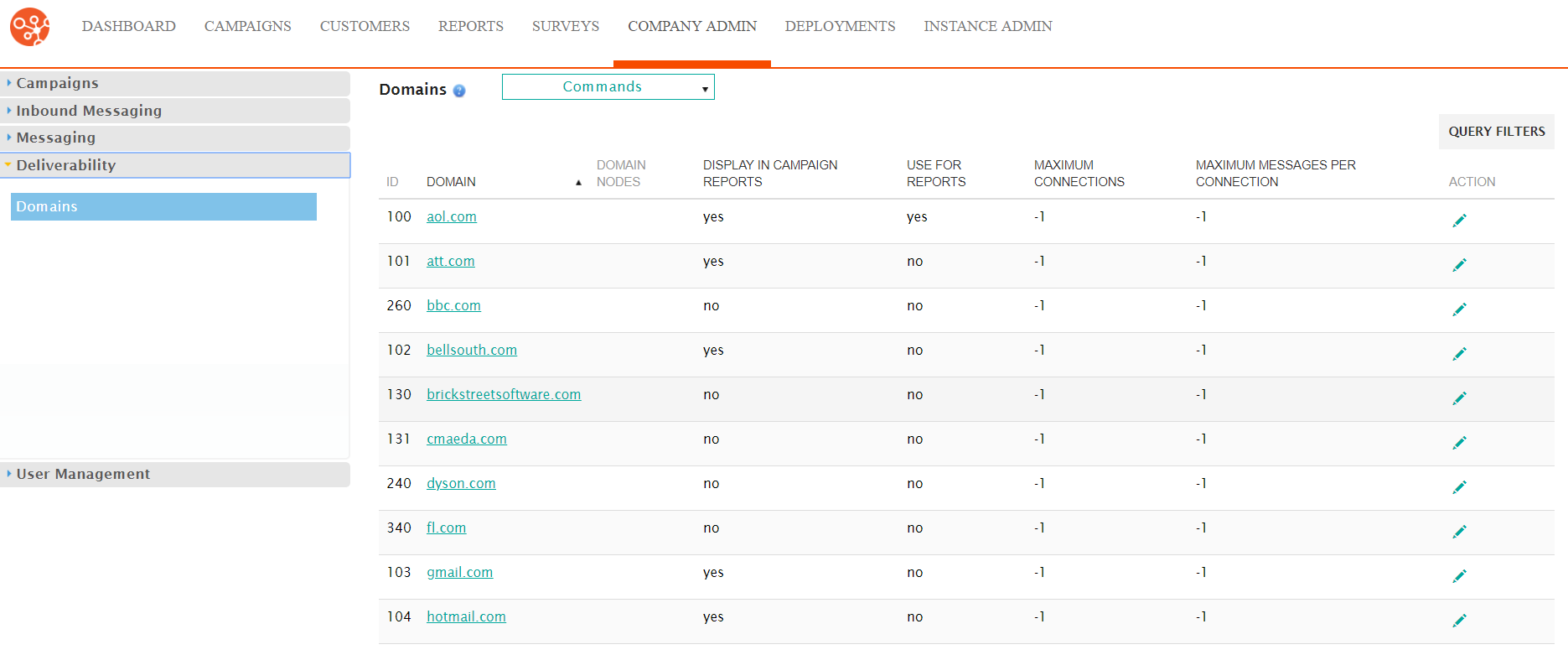
Task: Edit the att.com domain row
Action: tap(1459, 265)
